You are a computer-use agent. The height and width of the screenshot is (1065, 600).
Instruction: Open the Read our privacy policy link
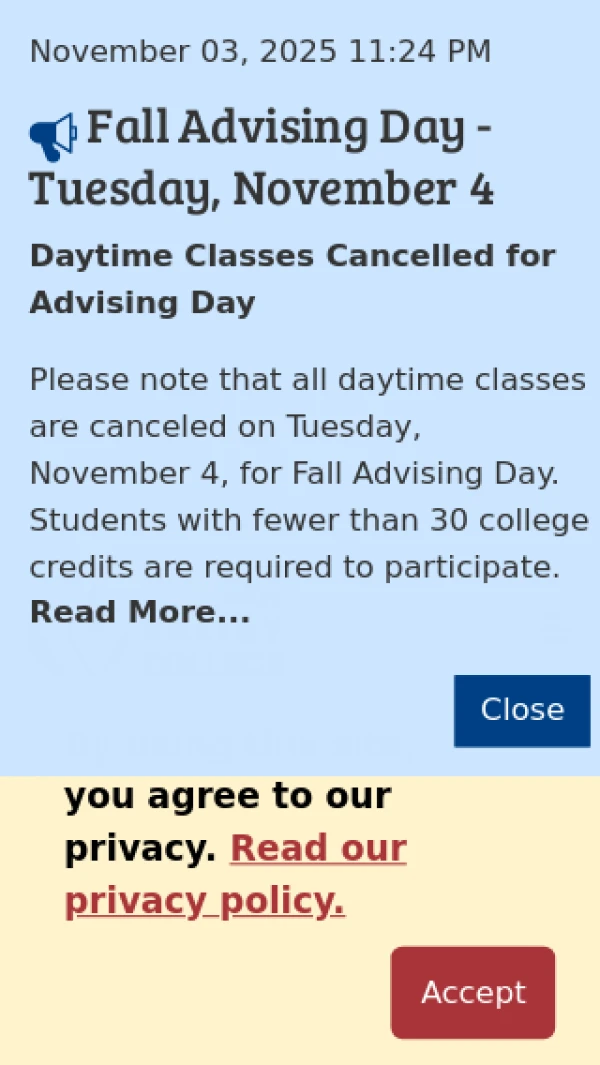click(x=236, y=875)
